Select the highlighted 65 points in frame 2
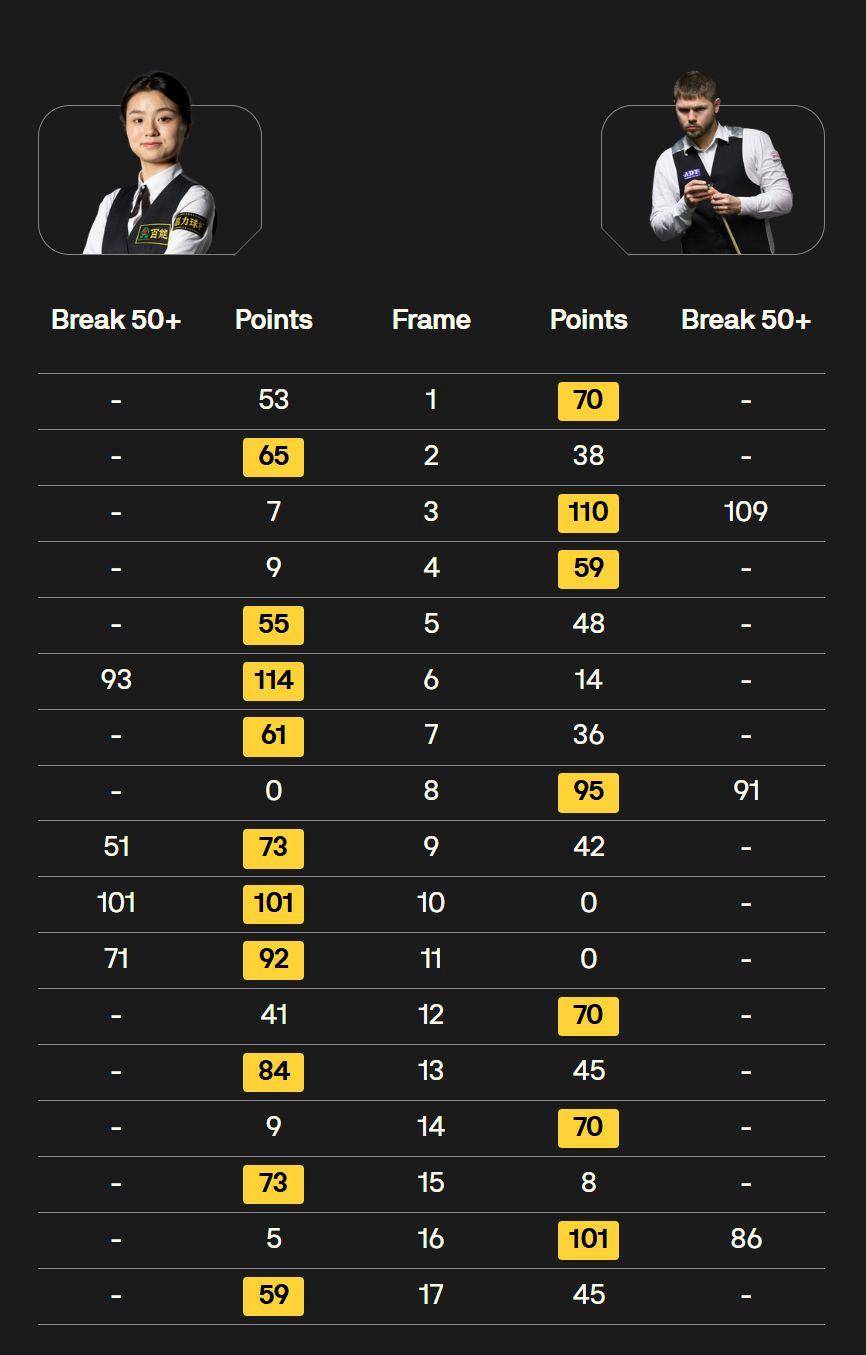This screenshot has width=866, height=1355. pos(273,457)
